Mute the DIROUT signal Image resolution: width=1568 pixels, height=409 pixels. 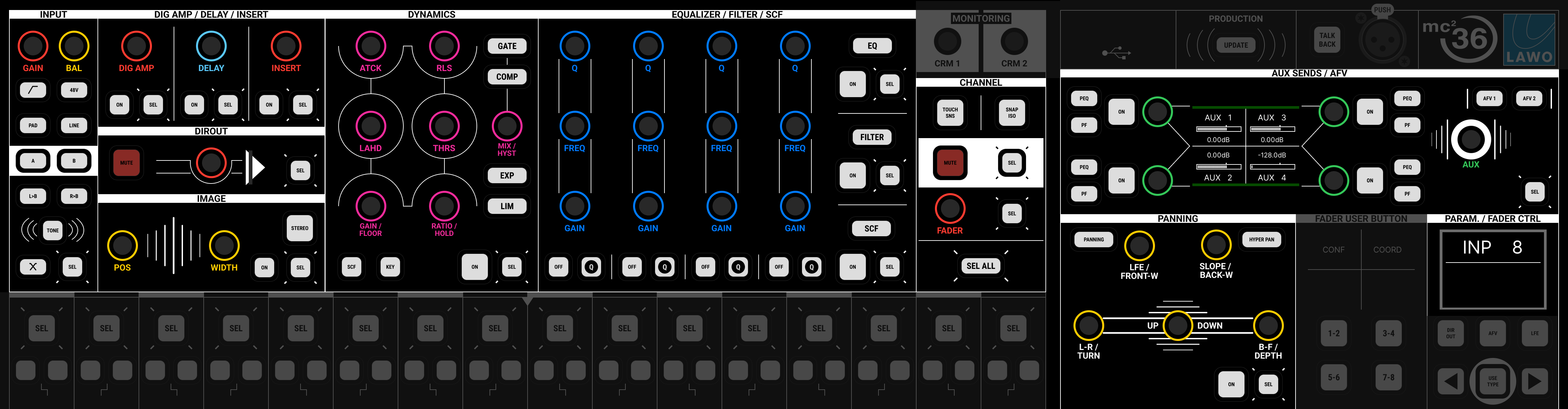tap(126, 163)
